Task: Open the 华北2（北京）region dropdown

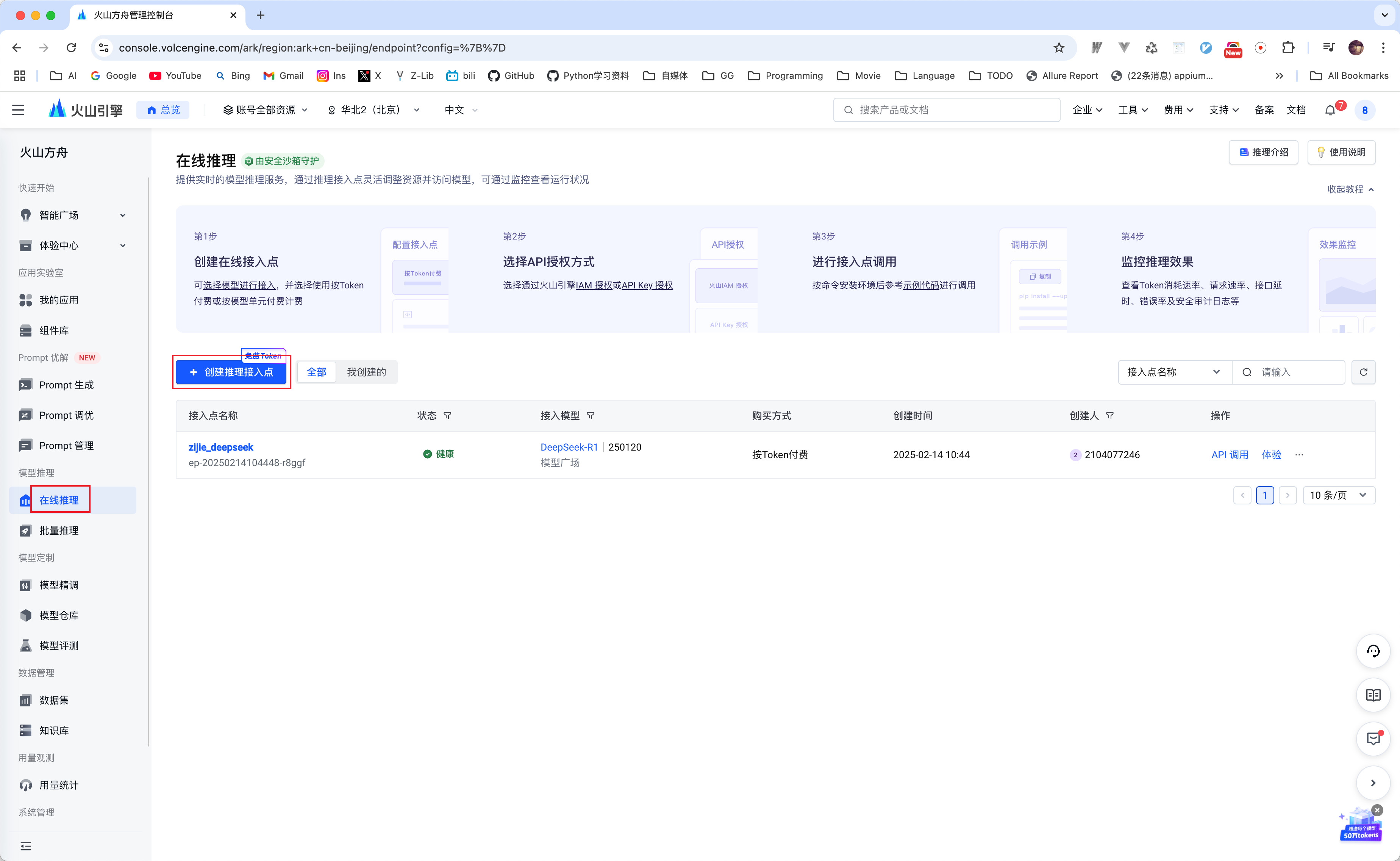Action: click(374, 110)
